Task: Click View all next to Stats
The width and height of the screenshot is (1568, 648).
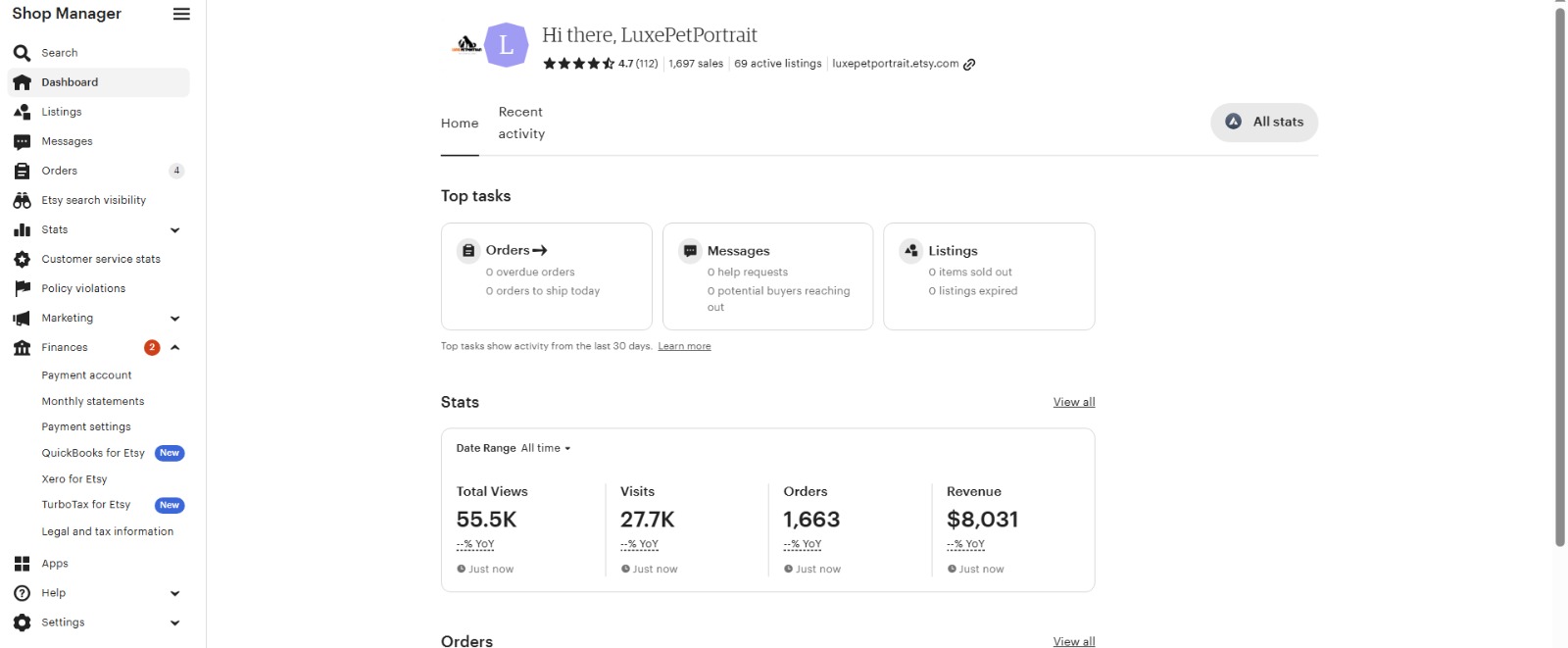Action: (1074, 402)
